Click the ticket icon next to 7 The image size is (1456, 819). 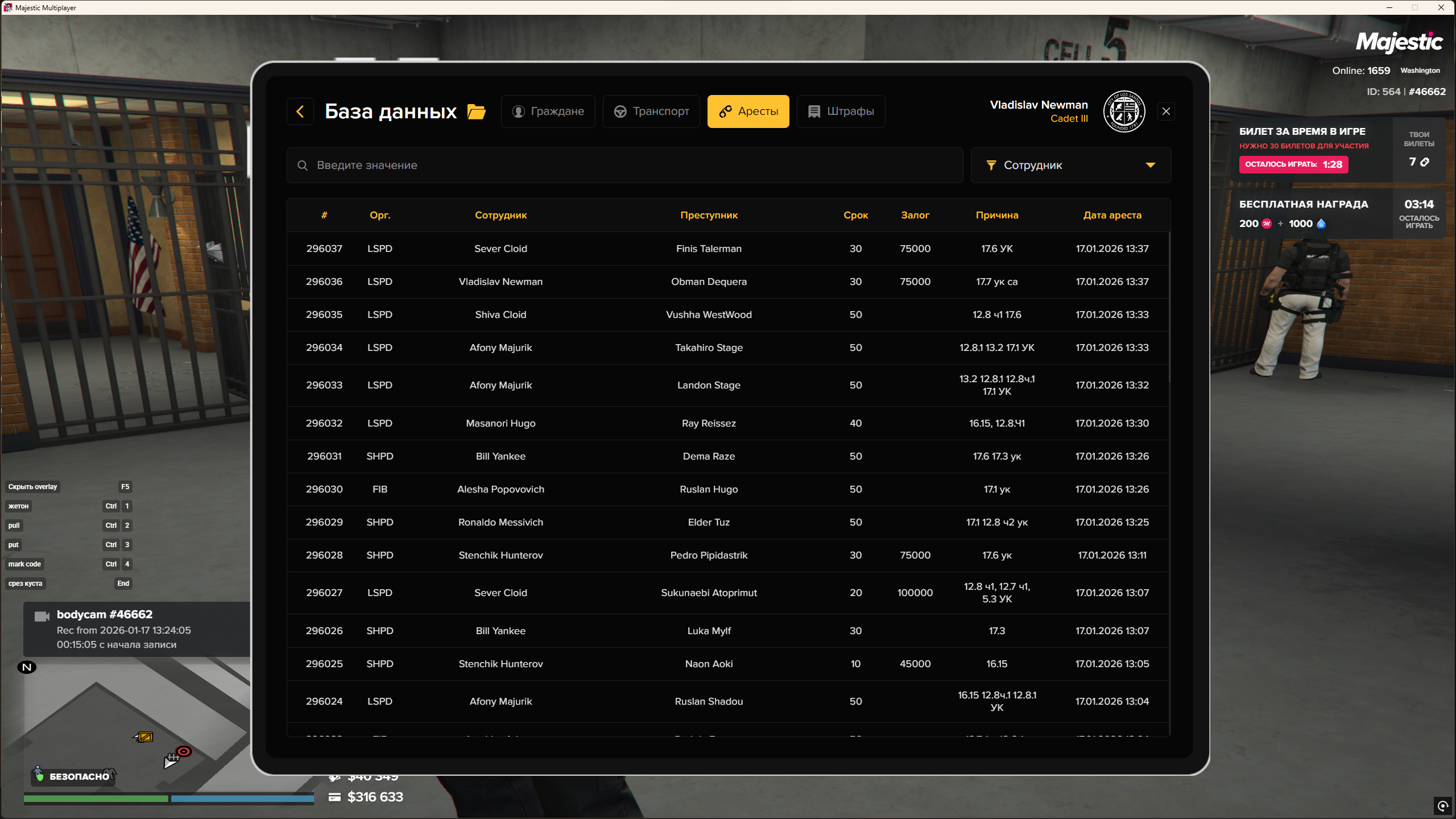pos(1425,162)
